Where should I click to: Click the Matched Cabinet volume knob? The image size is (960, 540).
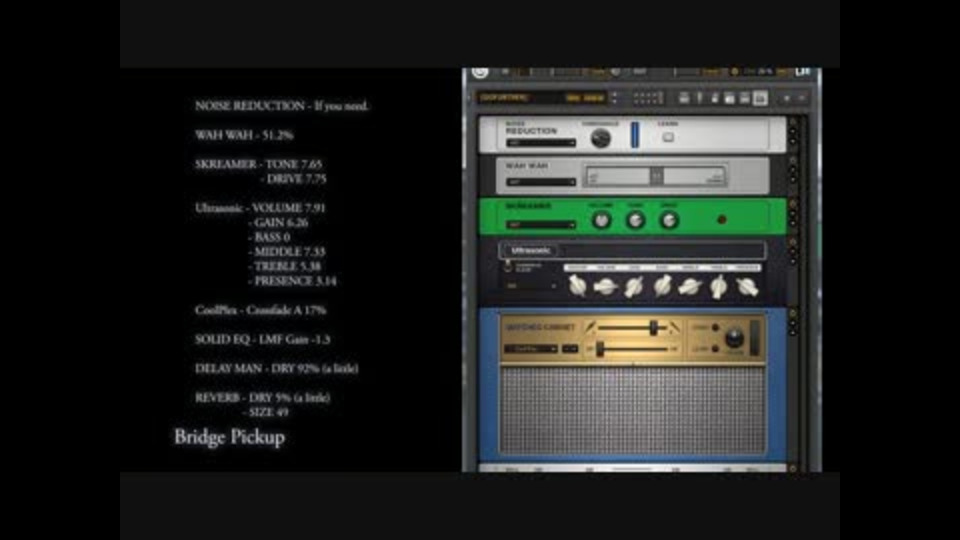tap(734, 337)
